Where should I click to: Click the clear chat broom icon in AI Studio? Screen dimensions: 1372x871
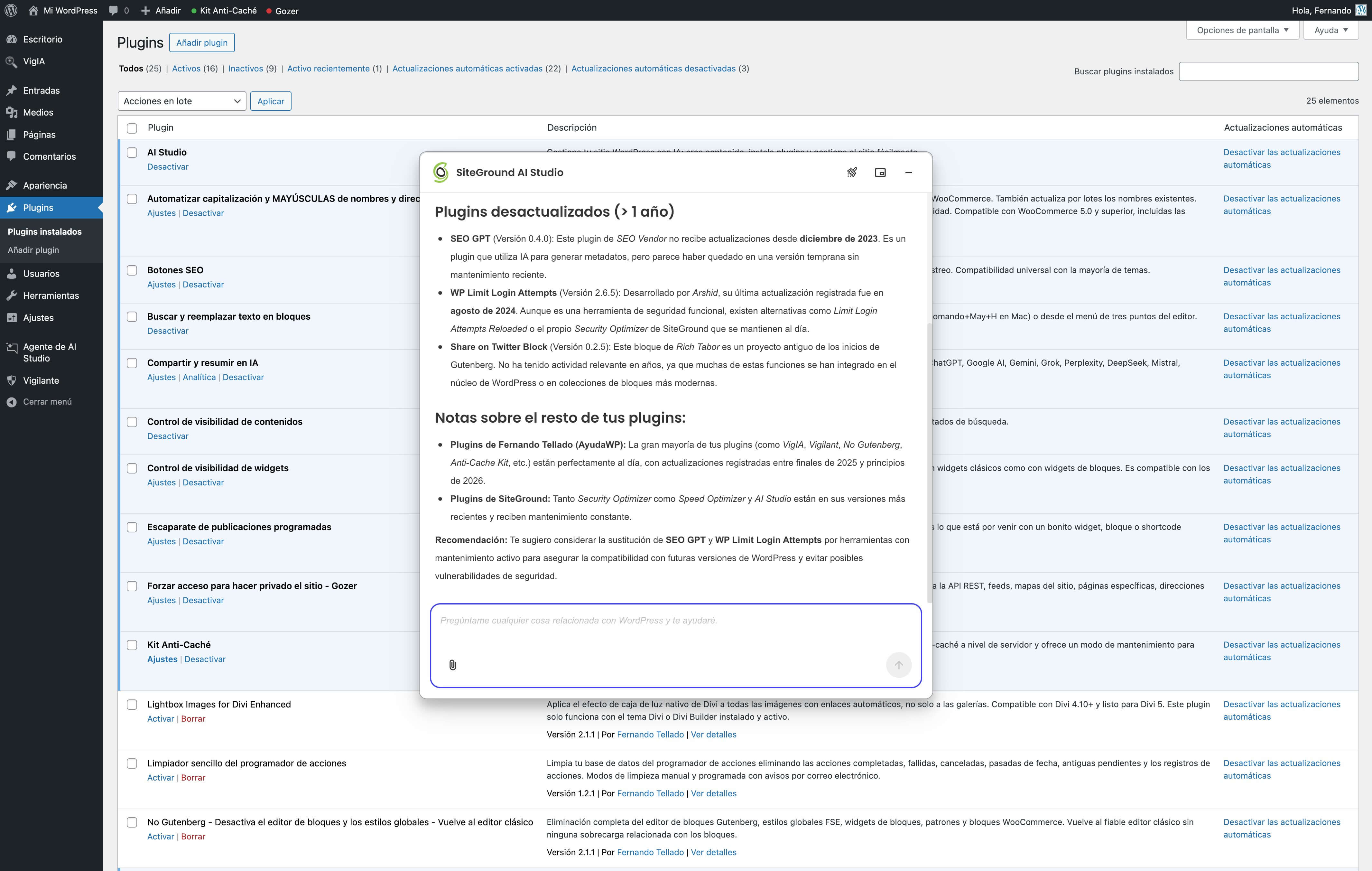(x=852, y=172)
